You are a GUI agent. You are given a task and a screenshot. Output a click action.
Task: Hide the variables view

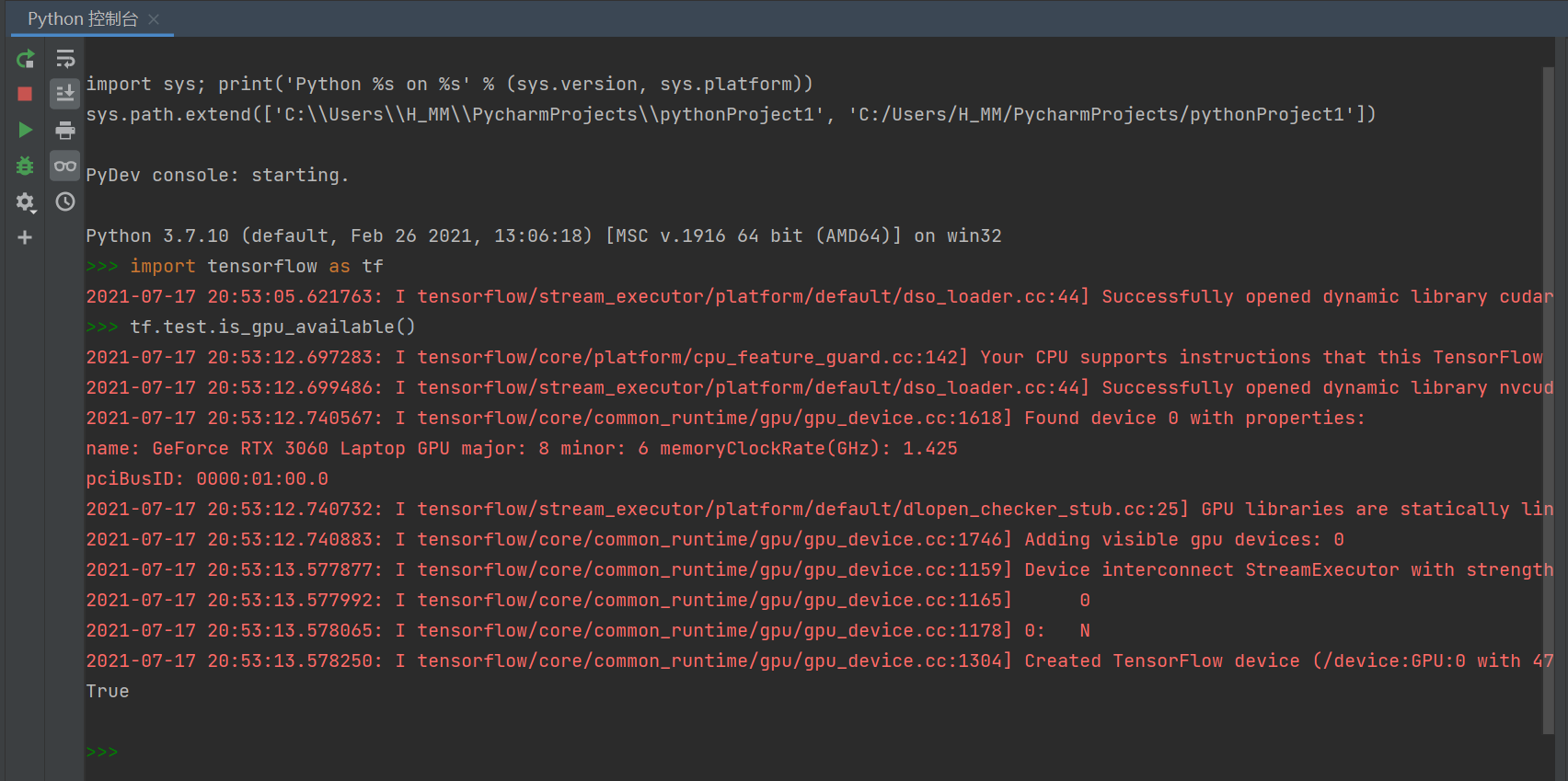pyautogui.click(x=64, y=166)
